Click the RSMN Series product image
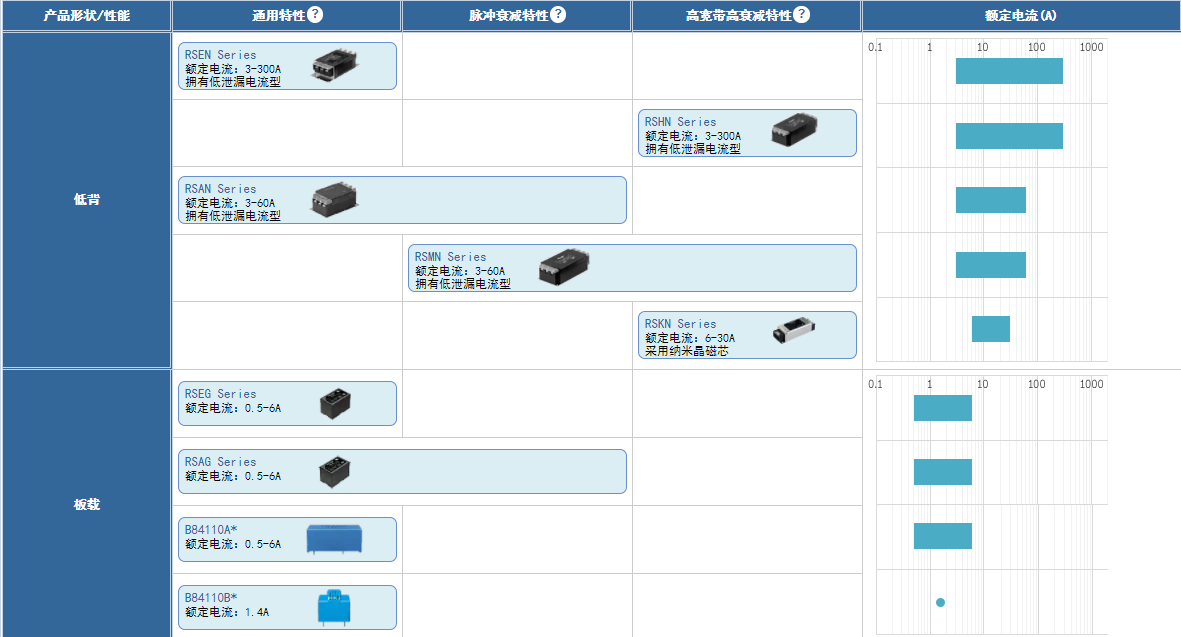Screen dimensions: 1181x637 [564, 267]
